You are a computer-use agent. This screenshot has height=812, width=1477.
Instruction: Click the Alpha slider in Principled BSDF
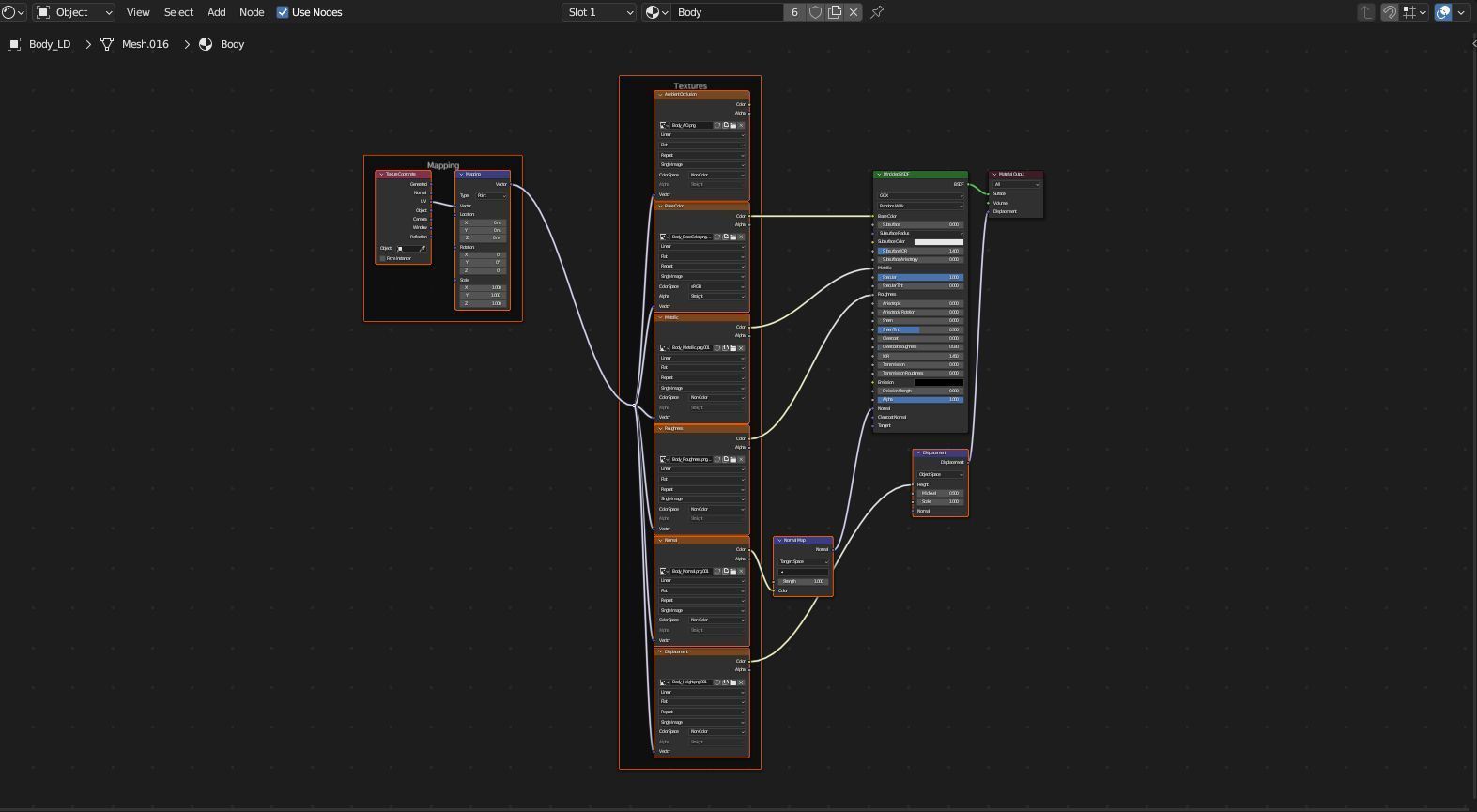(920, 400)
